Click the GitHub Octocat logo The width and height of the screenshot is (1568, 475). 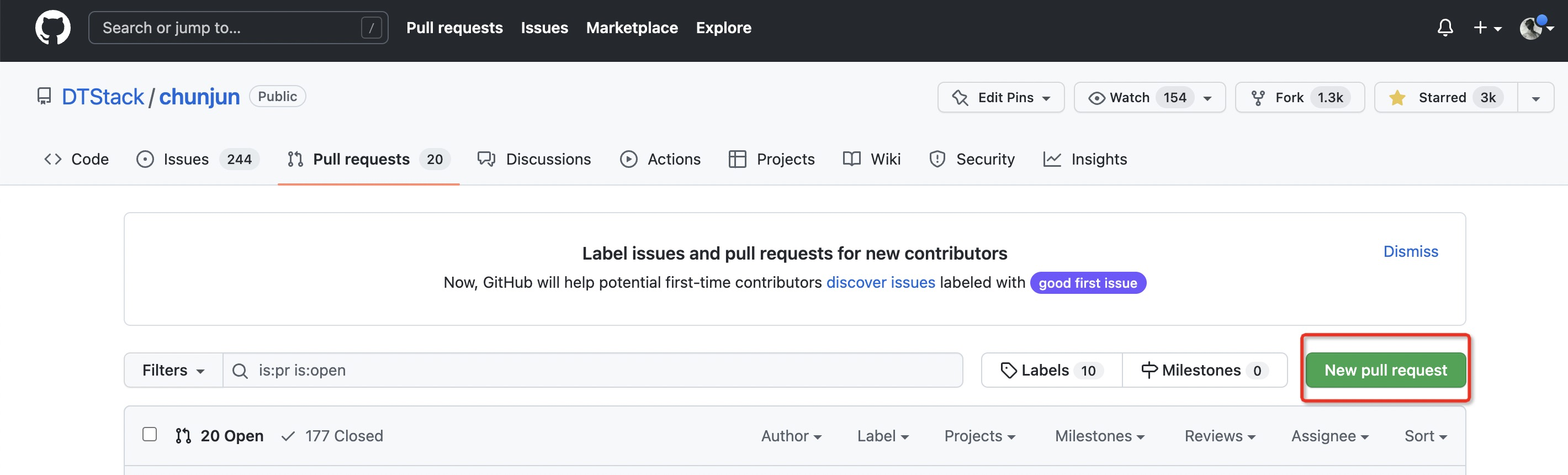53,28
